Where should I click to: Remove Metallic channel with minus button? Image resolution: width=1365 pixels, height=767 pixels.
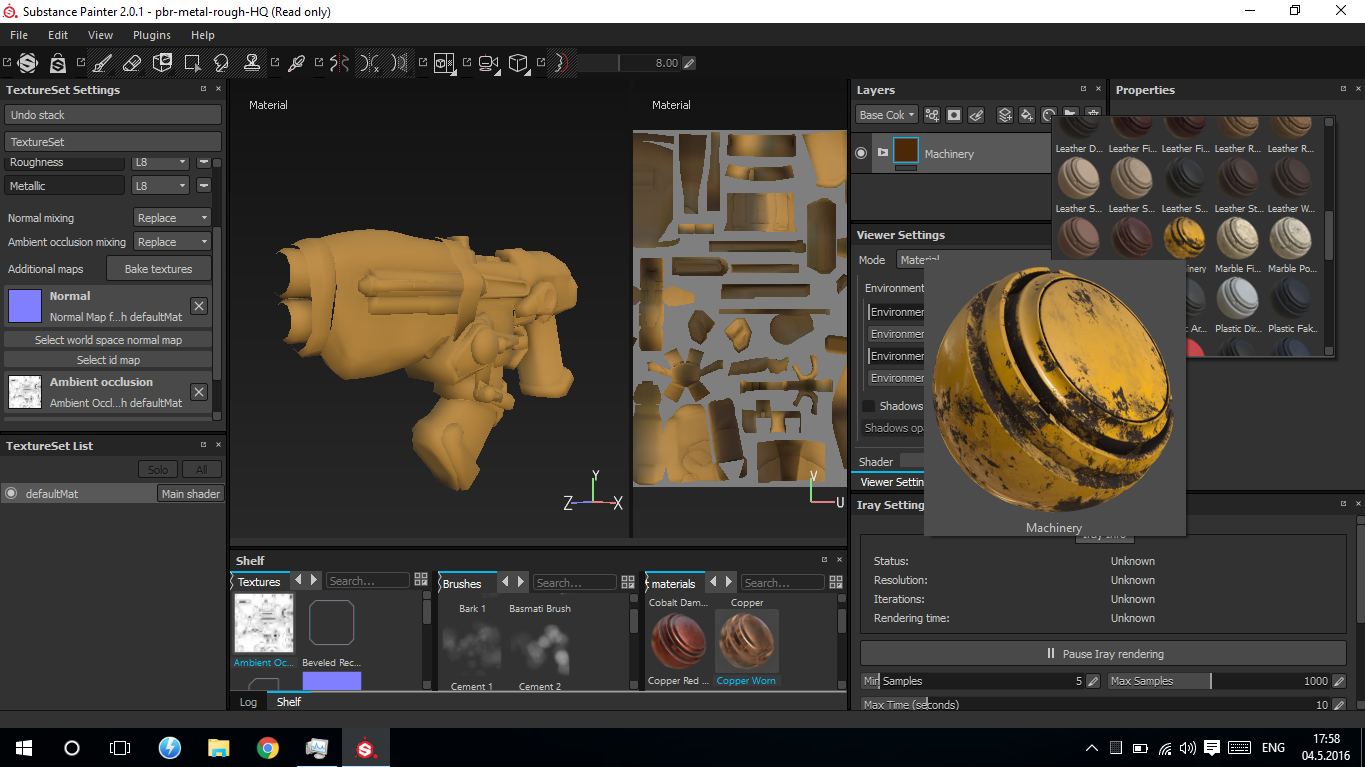(203, 185)
